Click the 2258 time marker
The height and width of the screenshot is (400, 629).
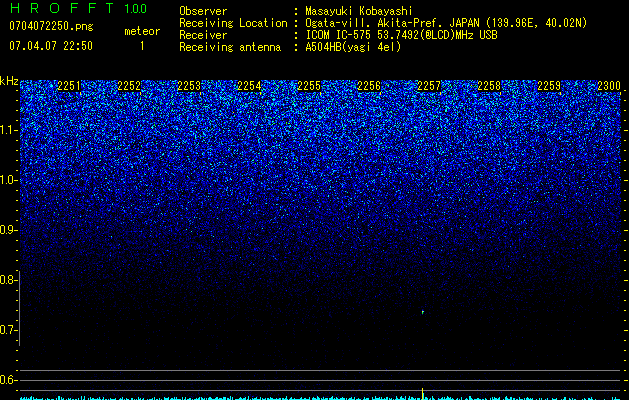[489, 86]
